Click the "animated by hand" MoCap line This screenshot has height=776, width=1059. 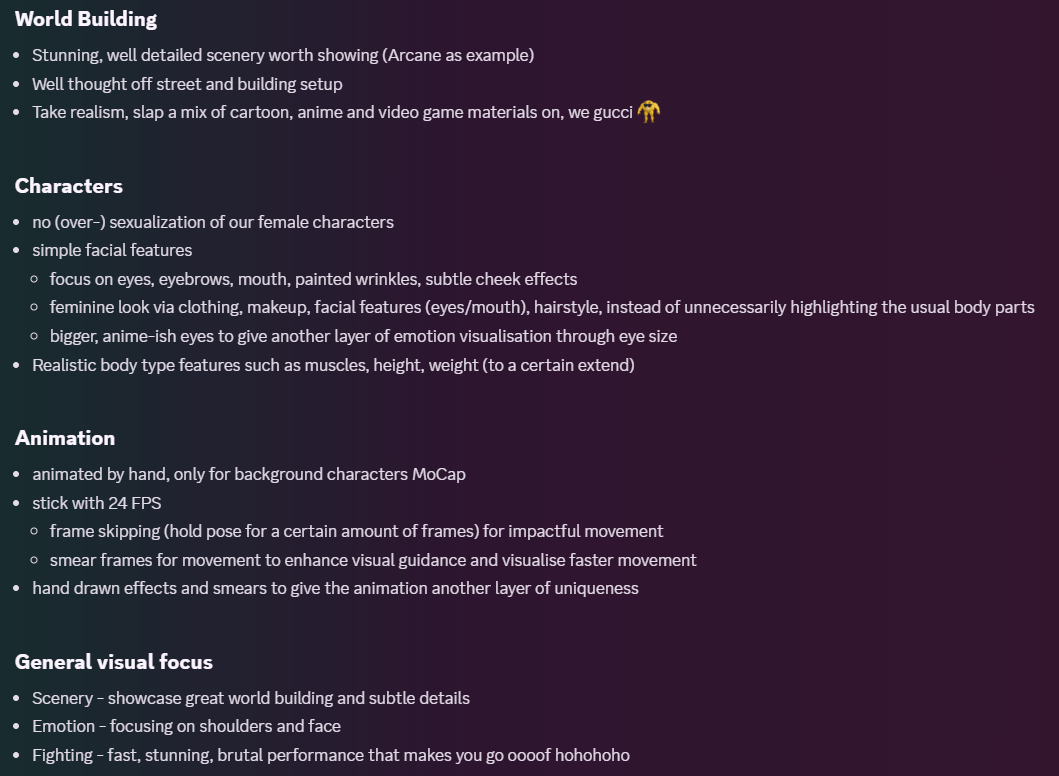(249, 474)
